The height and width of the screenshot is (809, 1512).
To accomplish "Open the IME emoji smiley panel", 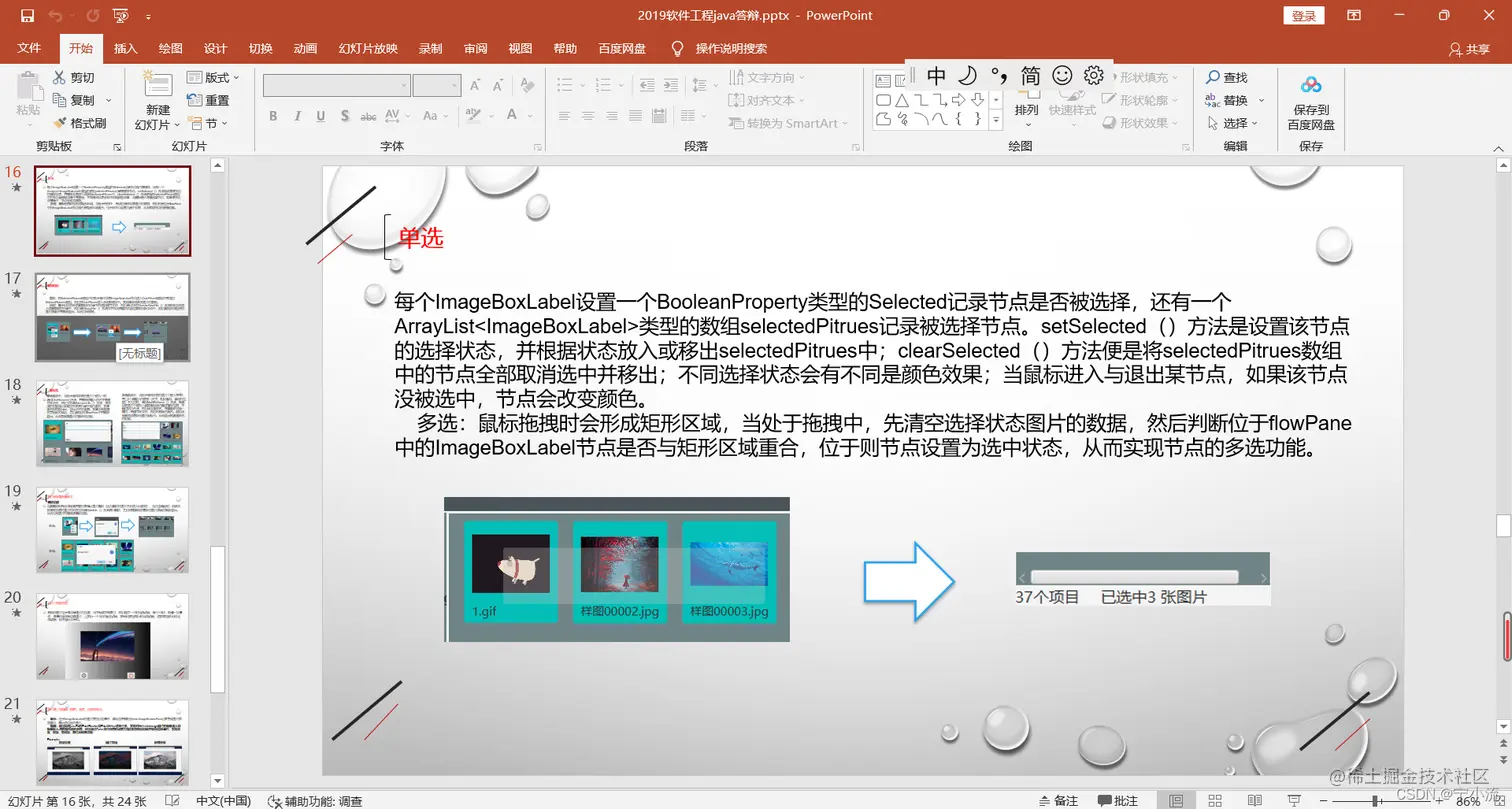I will 1062,75.
